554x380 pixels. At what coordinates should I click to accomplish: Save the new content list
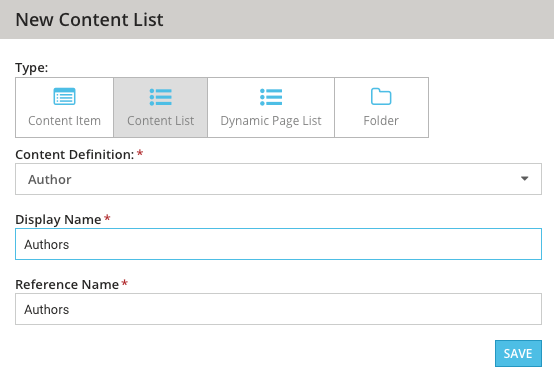pos(518,354)
